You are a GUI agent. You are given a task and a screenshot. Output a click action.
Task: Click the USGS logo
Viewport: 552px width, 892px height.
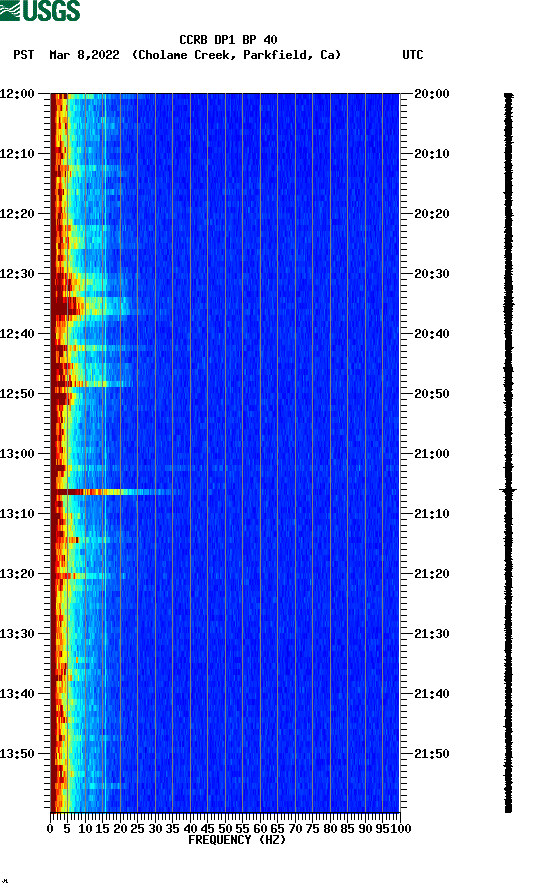coord(40,10)
